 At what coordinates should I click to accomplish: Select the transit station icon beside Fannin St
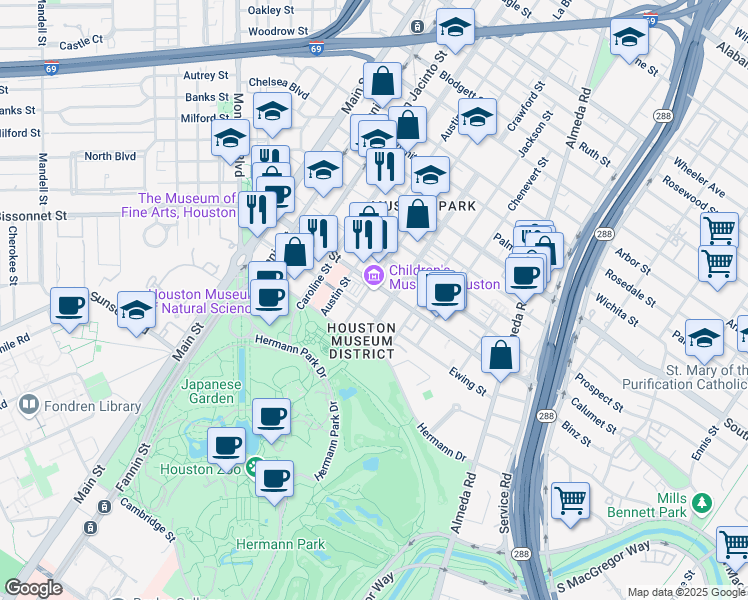coord(104,507)
